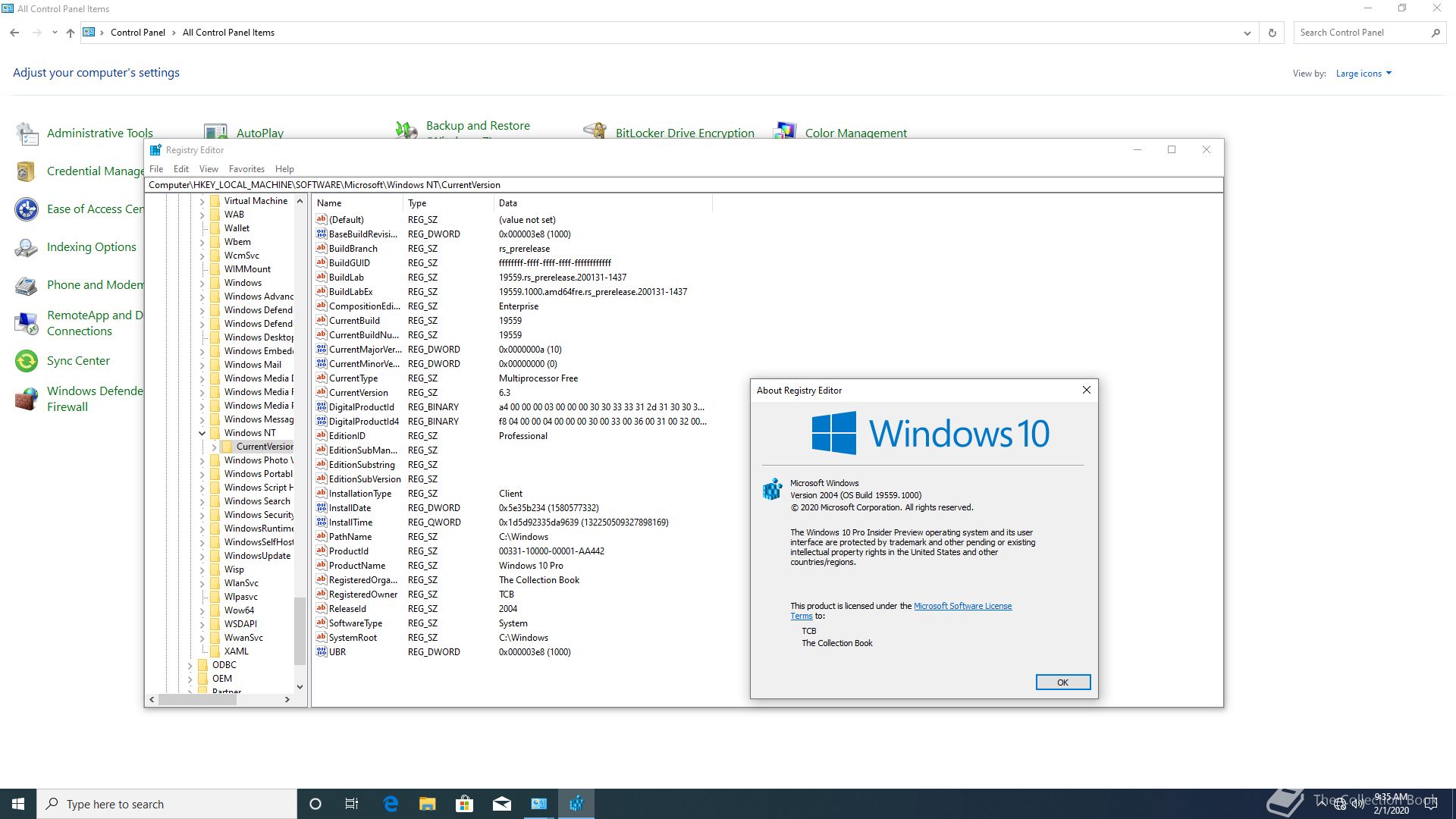Image resolution: width=1456 pixels, height=819 pixels.
Task: Open Windows Defender Firewall icon
Action: 27,399
